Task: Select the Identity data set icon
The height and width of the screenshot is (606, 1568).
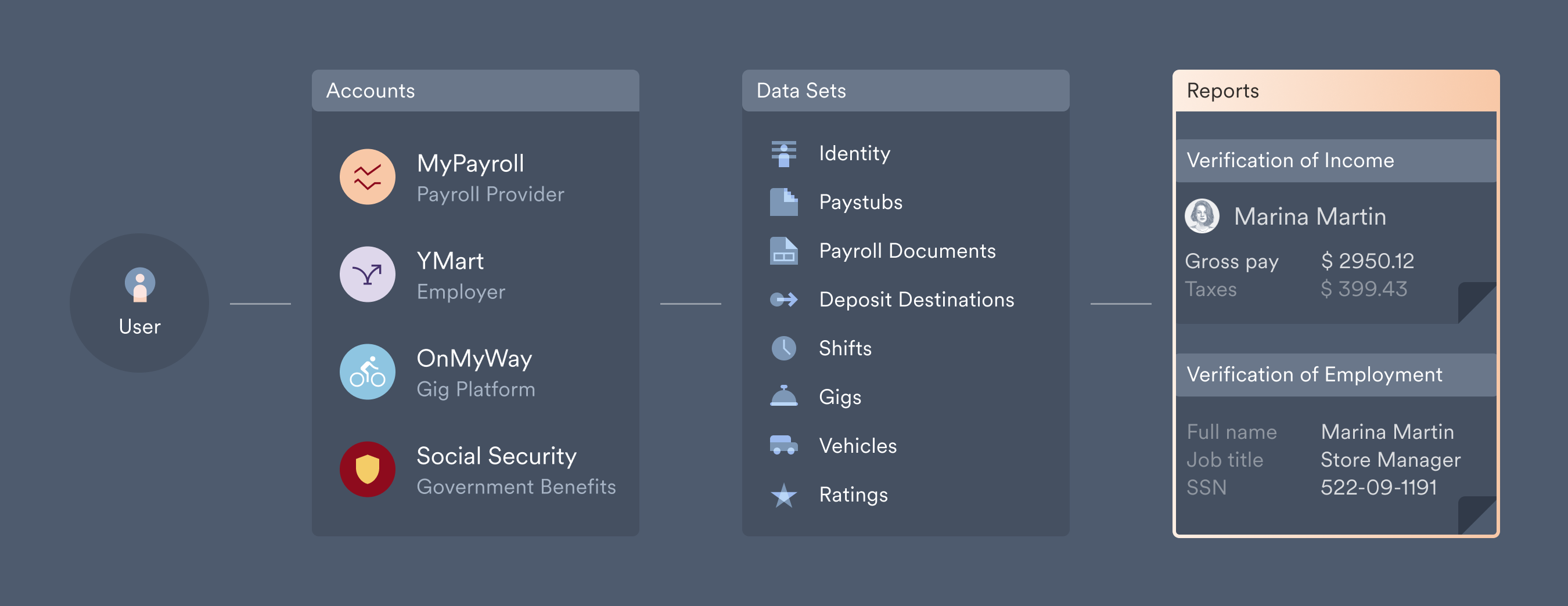Action: click(x=783, y=153)
